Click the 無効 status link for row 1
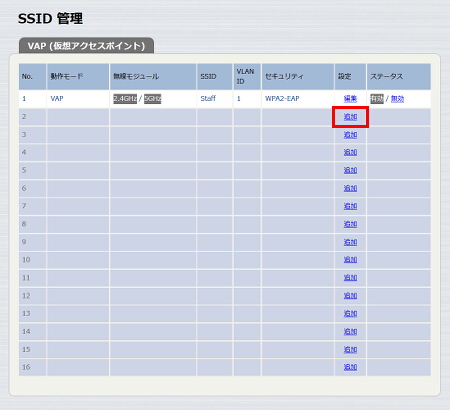 (x=397, y=99)
